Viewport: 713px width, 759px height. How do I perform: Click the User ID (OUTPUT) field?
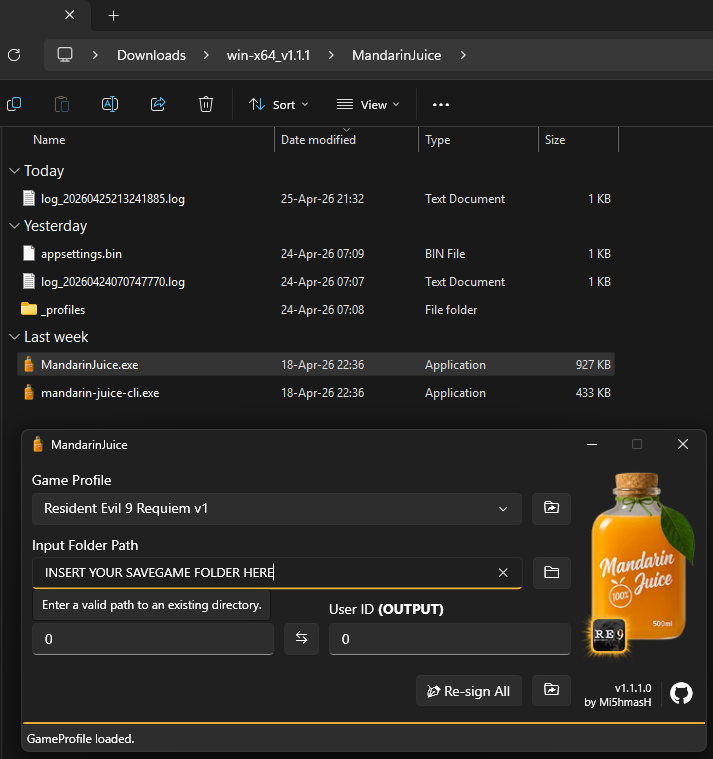click(450, 639)
